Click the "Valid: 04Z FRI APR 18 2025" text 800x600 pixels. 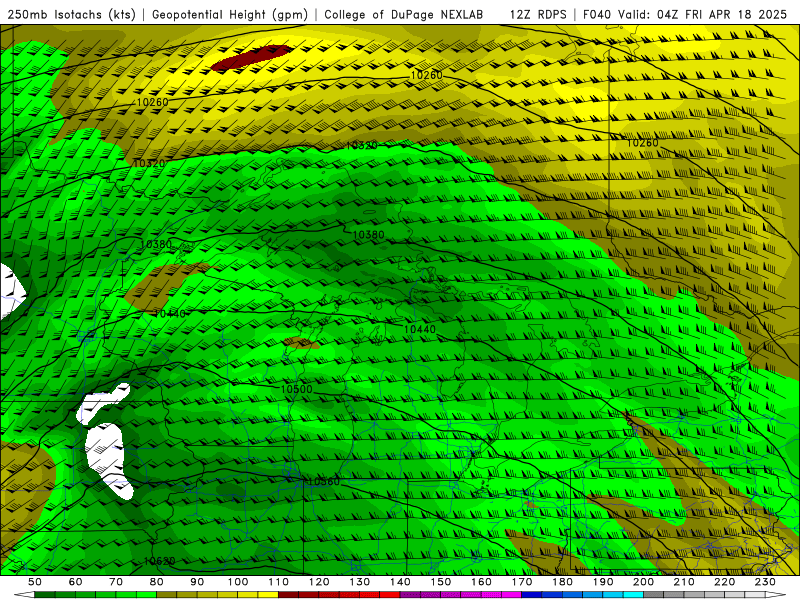tap(703, 15)
